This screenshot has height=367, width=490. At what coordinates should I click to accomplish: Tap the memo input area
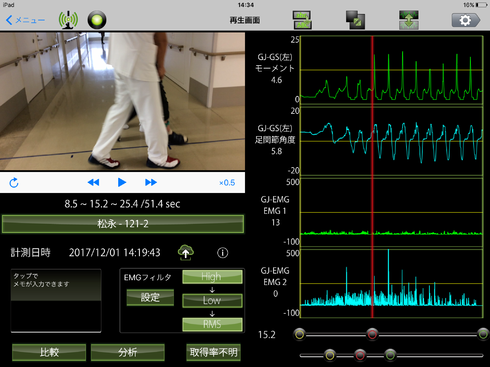point(56,301)
